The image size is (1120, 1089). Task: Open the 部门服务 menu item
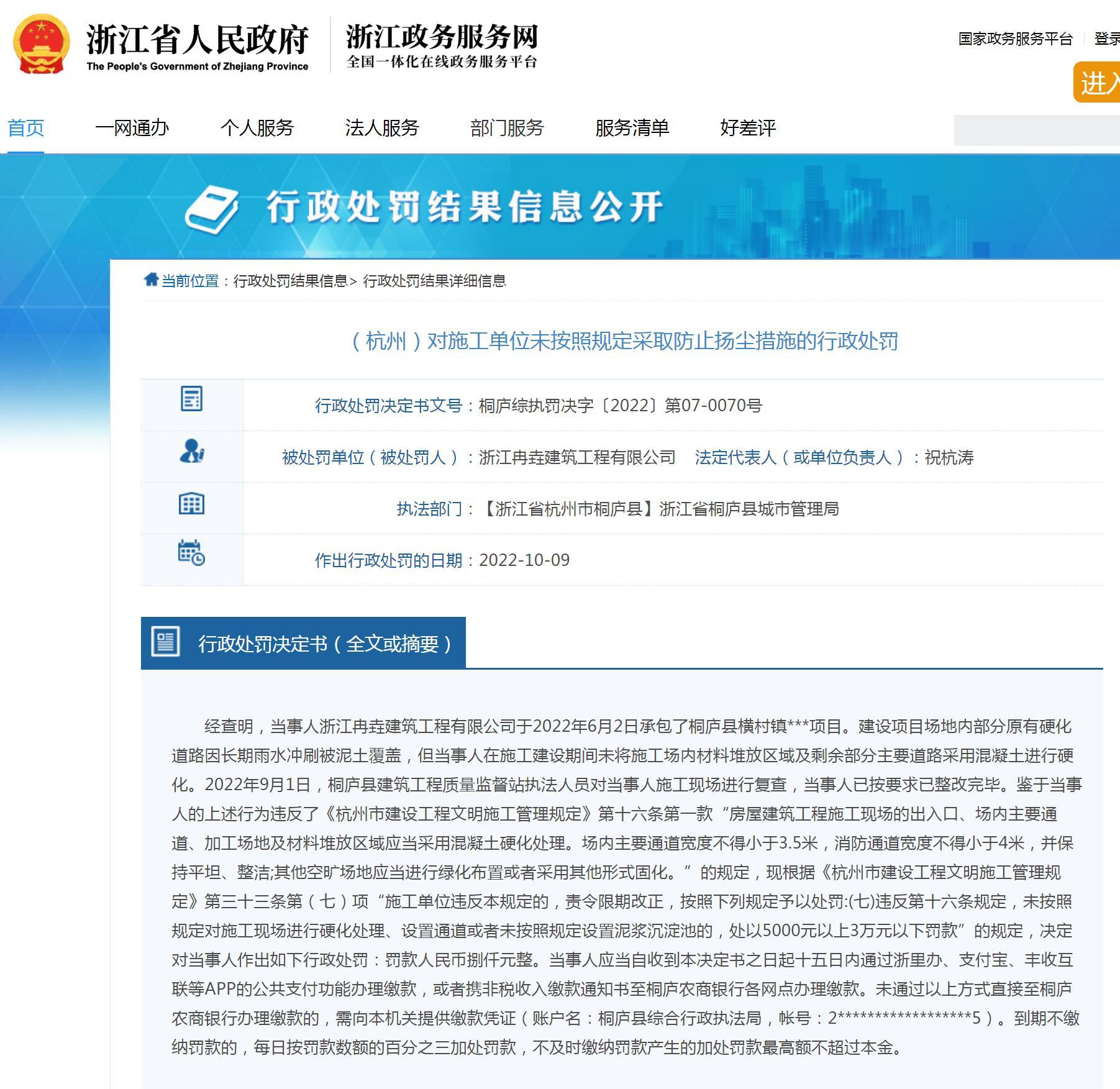[507, 128]
